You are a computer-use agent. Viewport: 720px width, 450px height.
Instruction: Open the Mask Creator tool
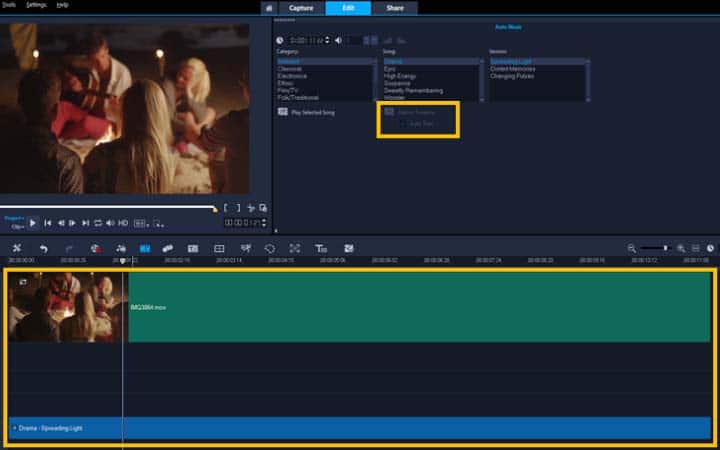(x=270, y=248)
